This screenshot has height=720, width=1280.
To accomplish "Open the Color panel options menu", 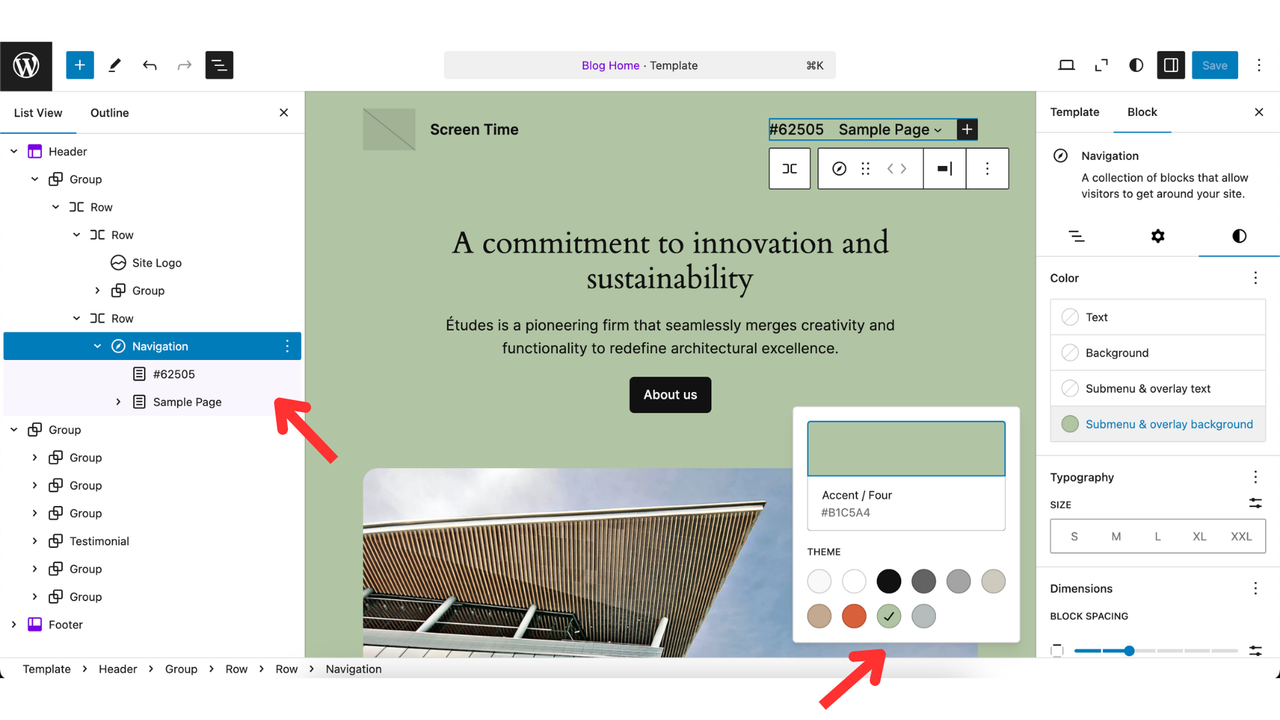I will (x=1256, y=278).
